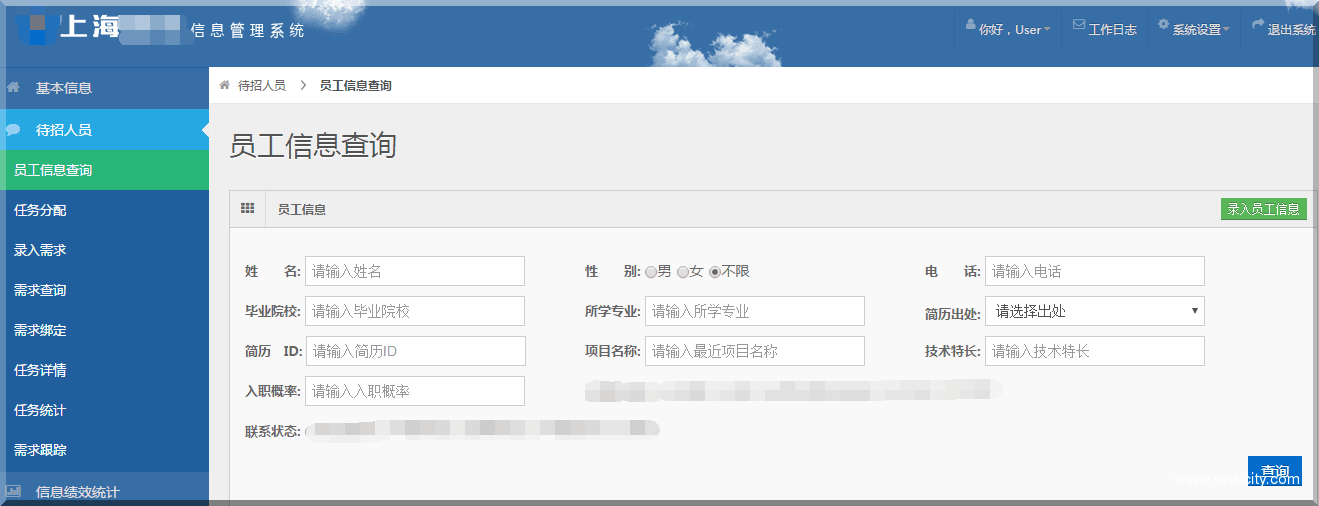Open 任务详情 sidebar item
This screenshot has height=506, width=1319.
coord(104,370)
